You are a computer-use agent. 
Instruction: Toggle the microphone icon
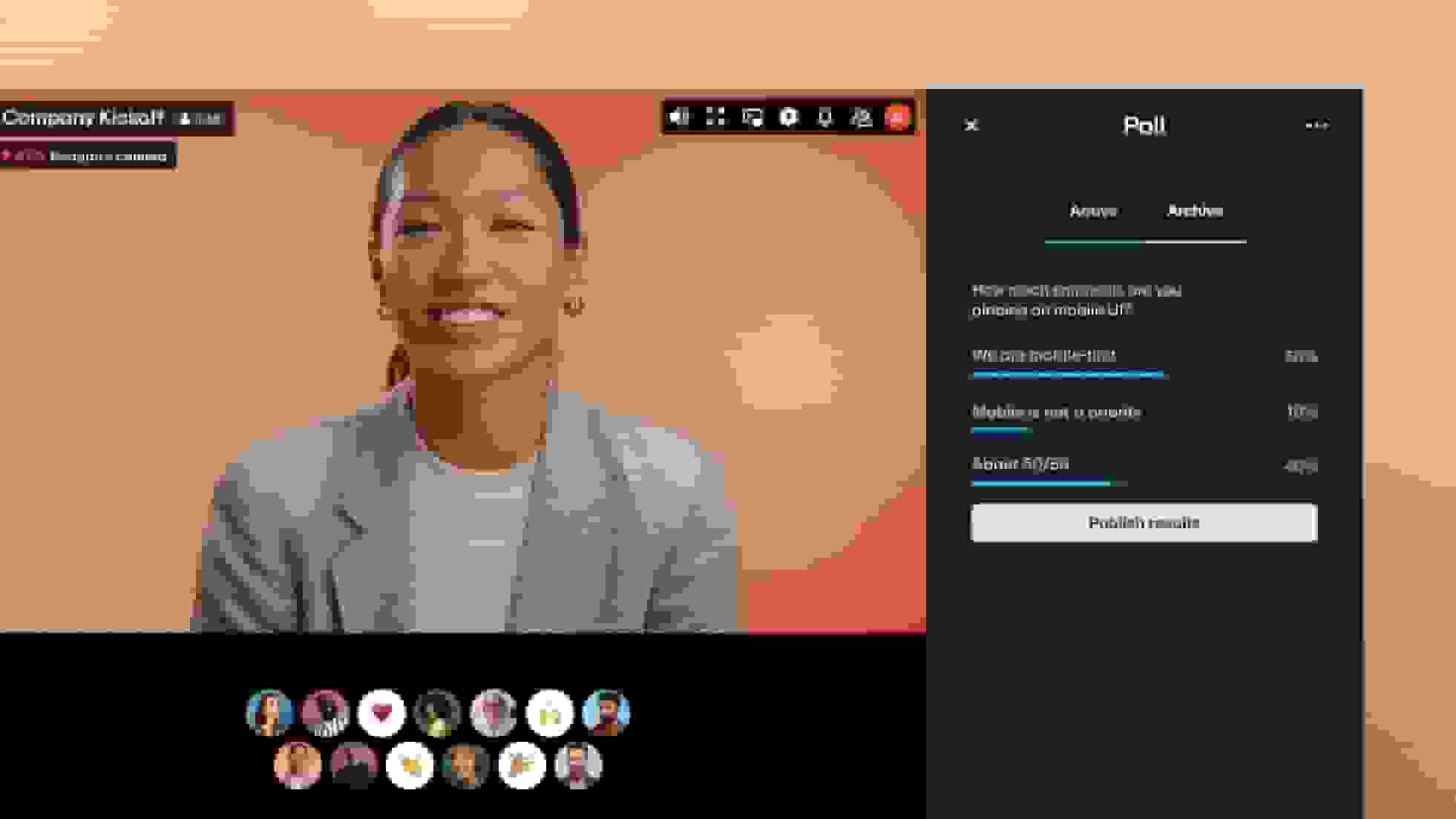tap(824, 117)
